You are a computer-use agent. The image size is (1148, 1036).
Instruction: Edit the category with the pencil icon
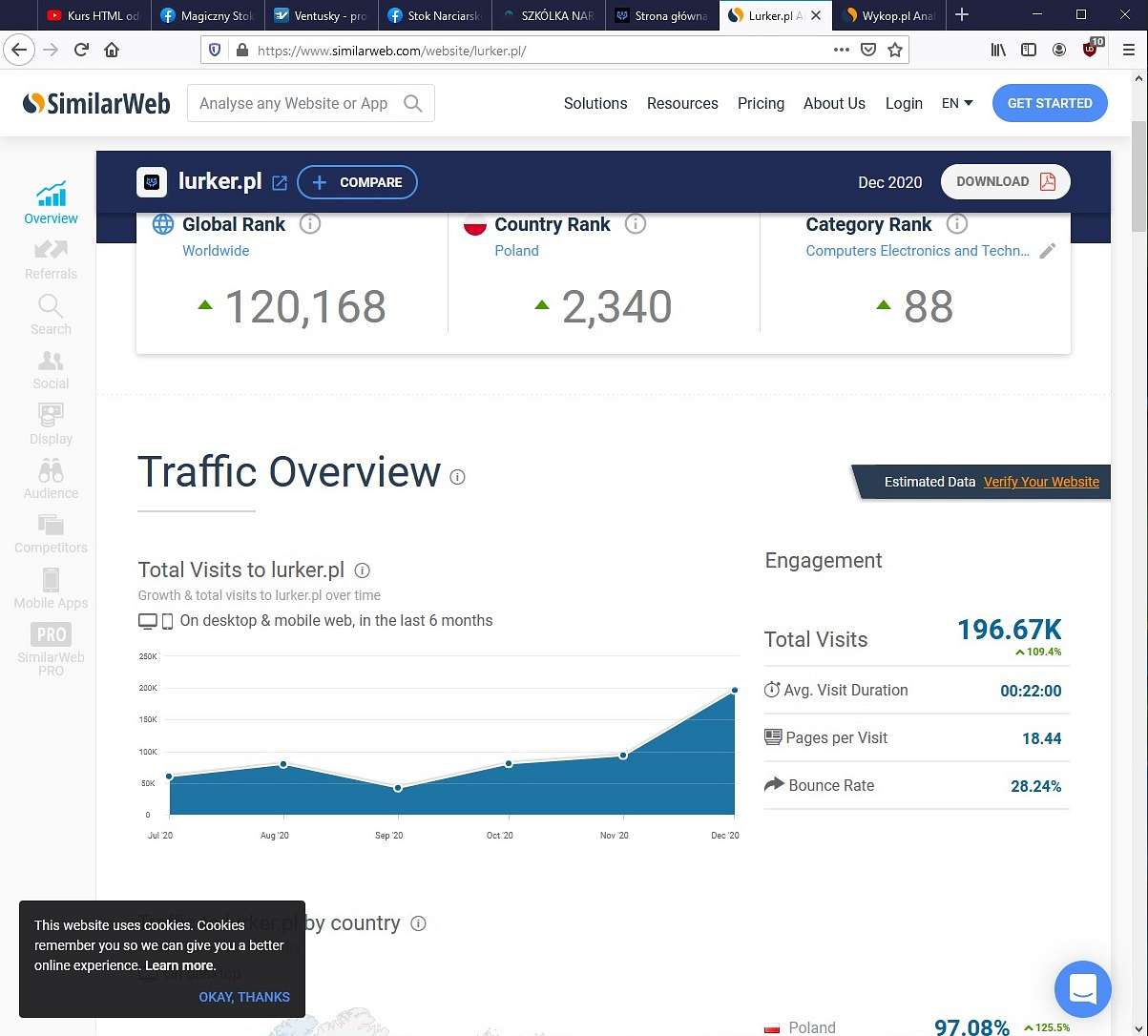click(1048, 251)
